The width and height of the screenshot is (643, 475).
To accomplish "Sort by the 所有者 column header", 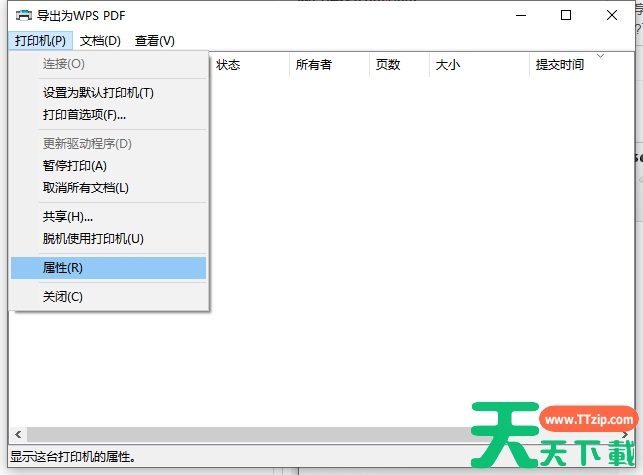I will click(329, 65).
